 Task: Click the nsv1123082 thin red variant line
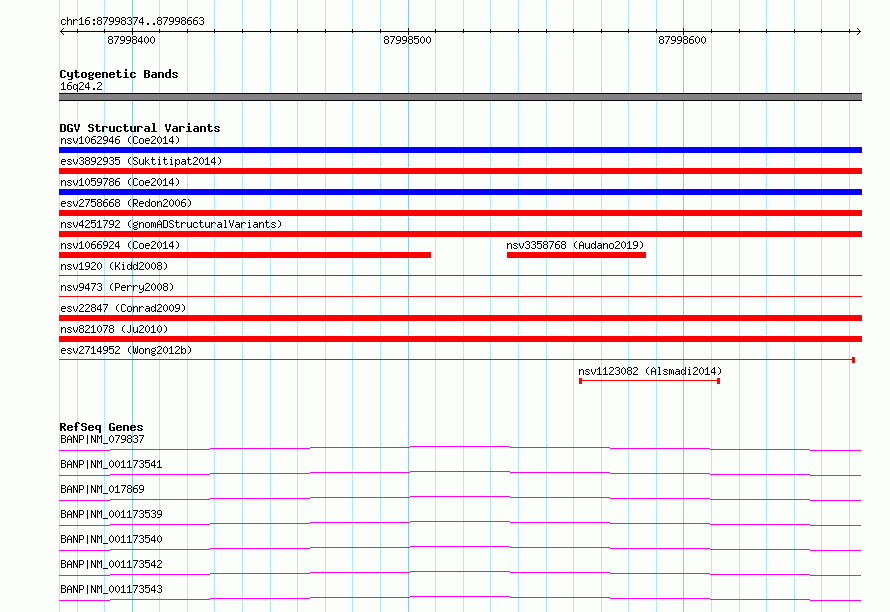pyautogui.click(x=649, y=381)
